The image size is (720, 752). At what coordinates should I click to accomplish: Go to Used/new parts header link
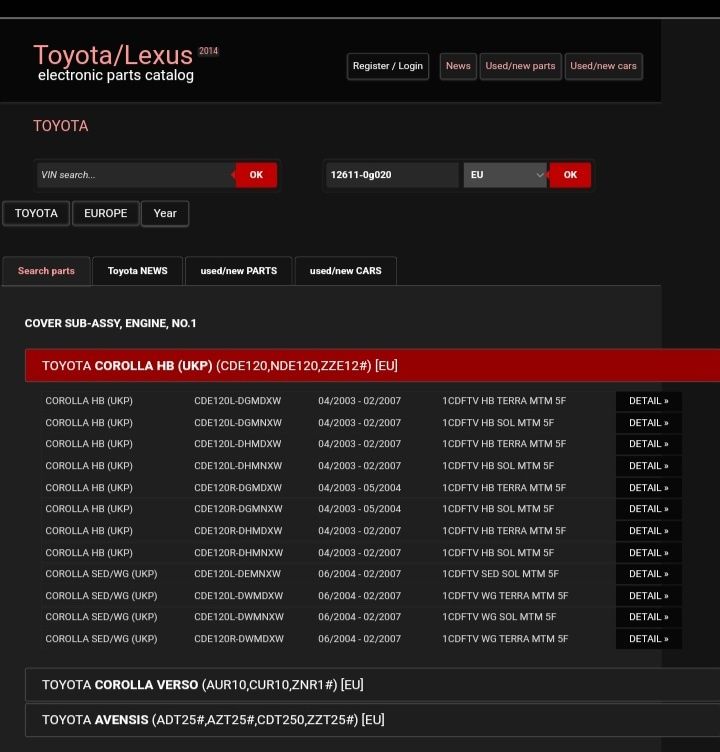pyautogui.click(x=520, y=66)
